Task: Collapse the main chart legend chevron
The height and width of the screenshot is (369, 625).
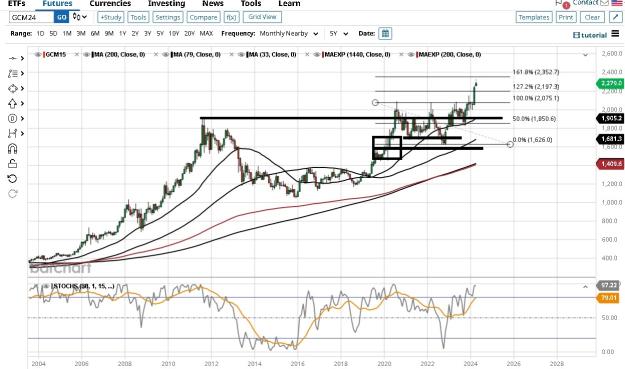Action: click(x=585, y=55)
